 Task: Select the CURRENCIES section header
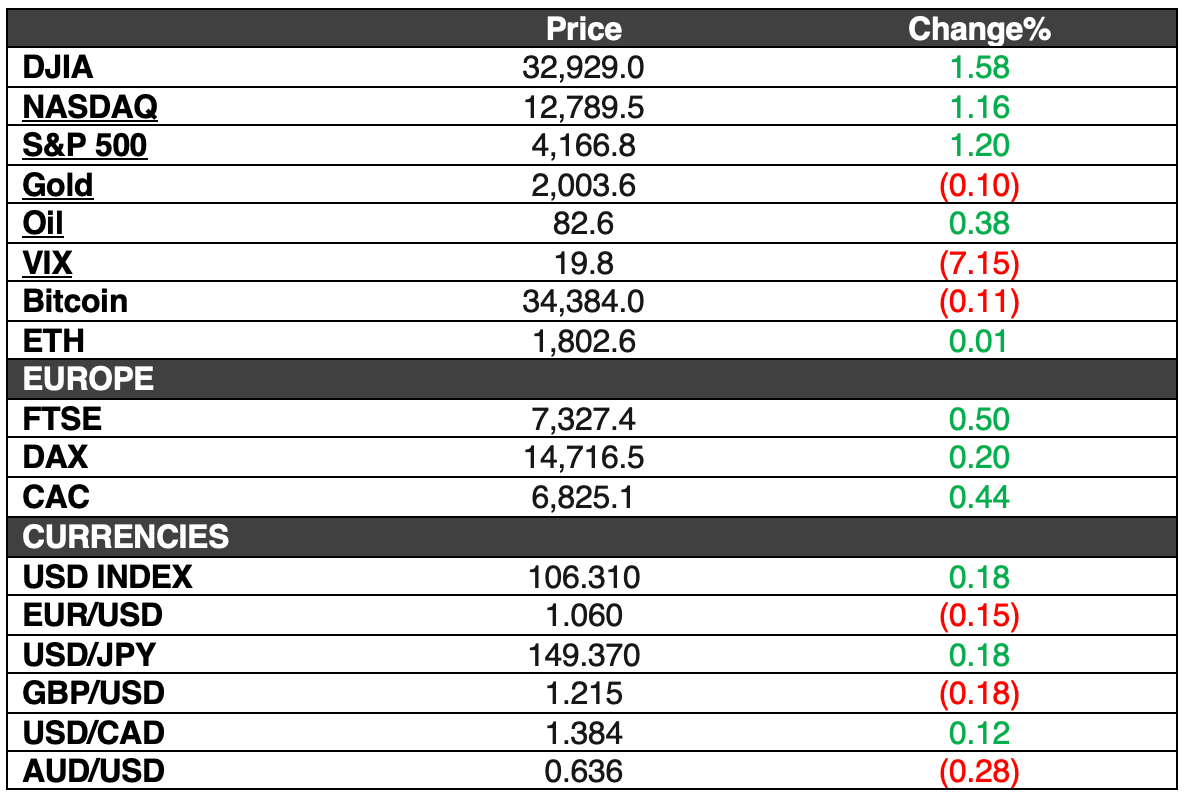point(126,537)
